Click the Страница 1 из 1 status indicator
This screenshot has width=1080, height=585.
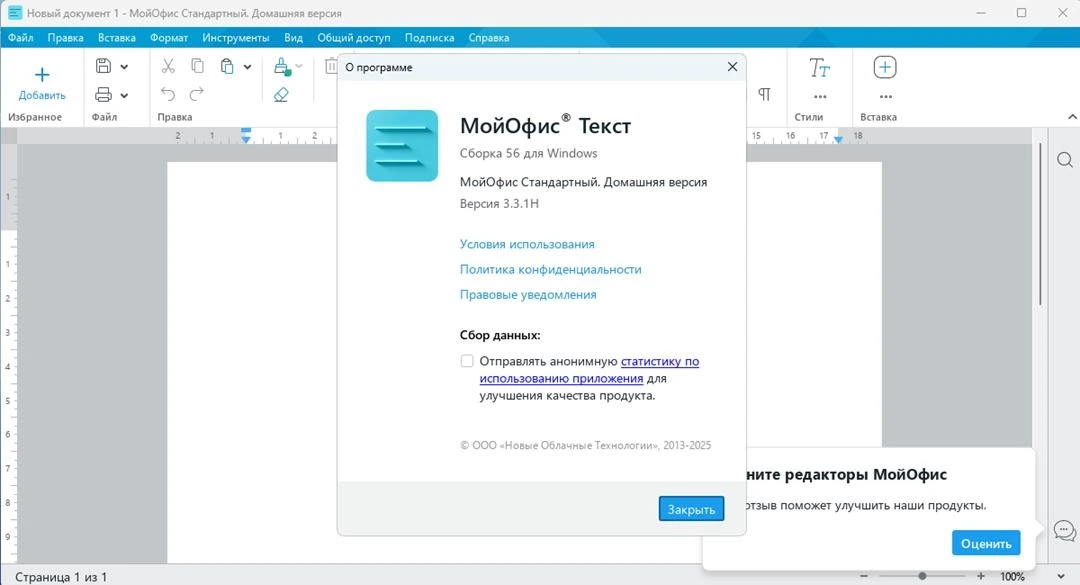61,577
